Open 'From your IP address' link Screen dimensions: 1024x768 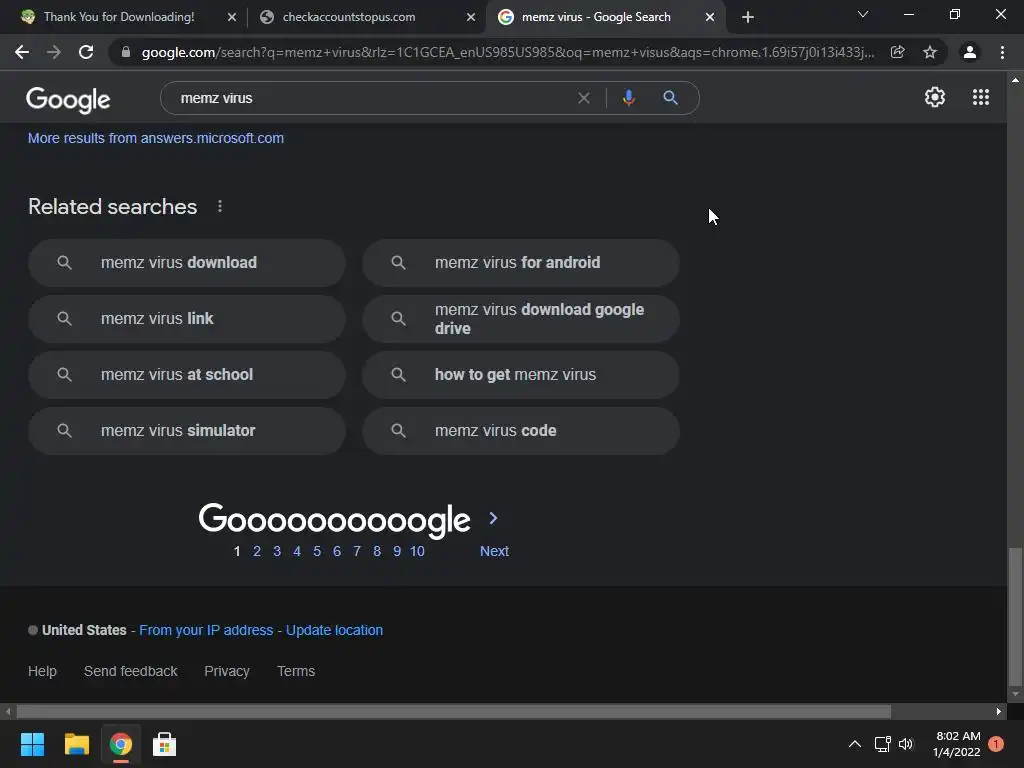tap(206, 630)
